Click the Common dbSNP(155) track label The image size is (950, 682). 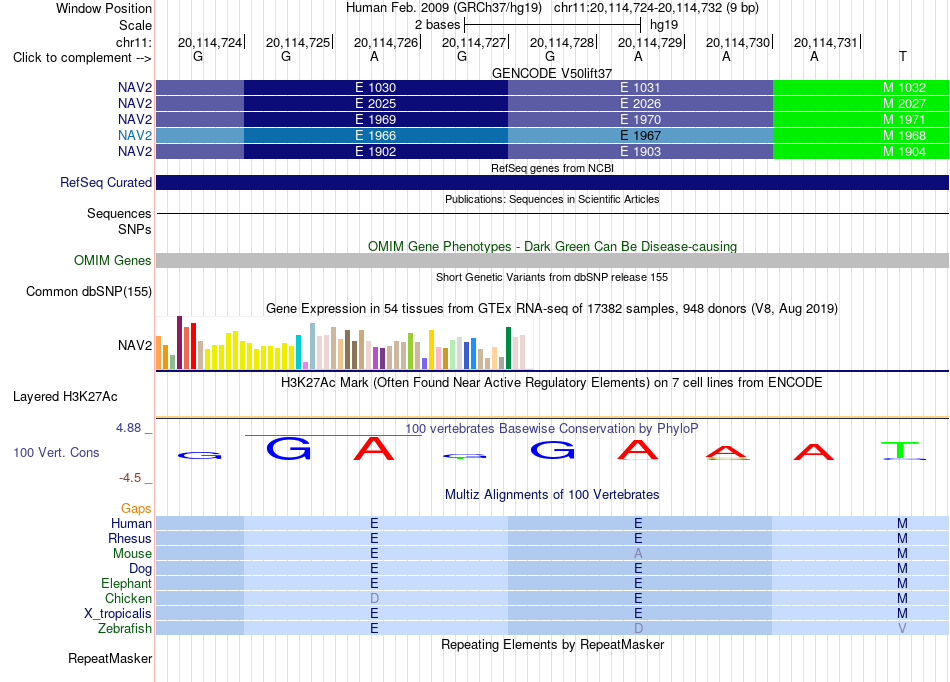pyautogui.click(x=88, y=291)
